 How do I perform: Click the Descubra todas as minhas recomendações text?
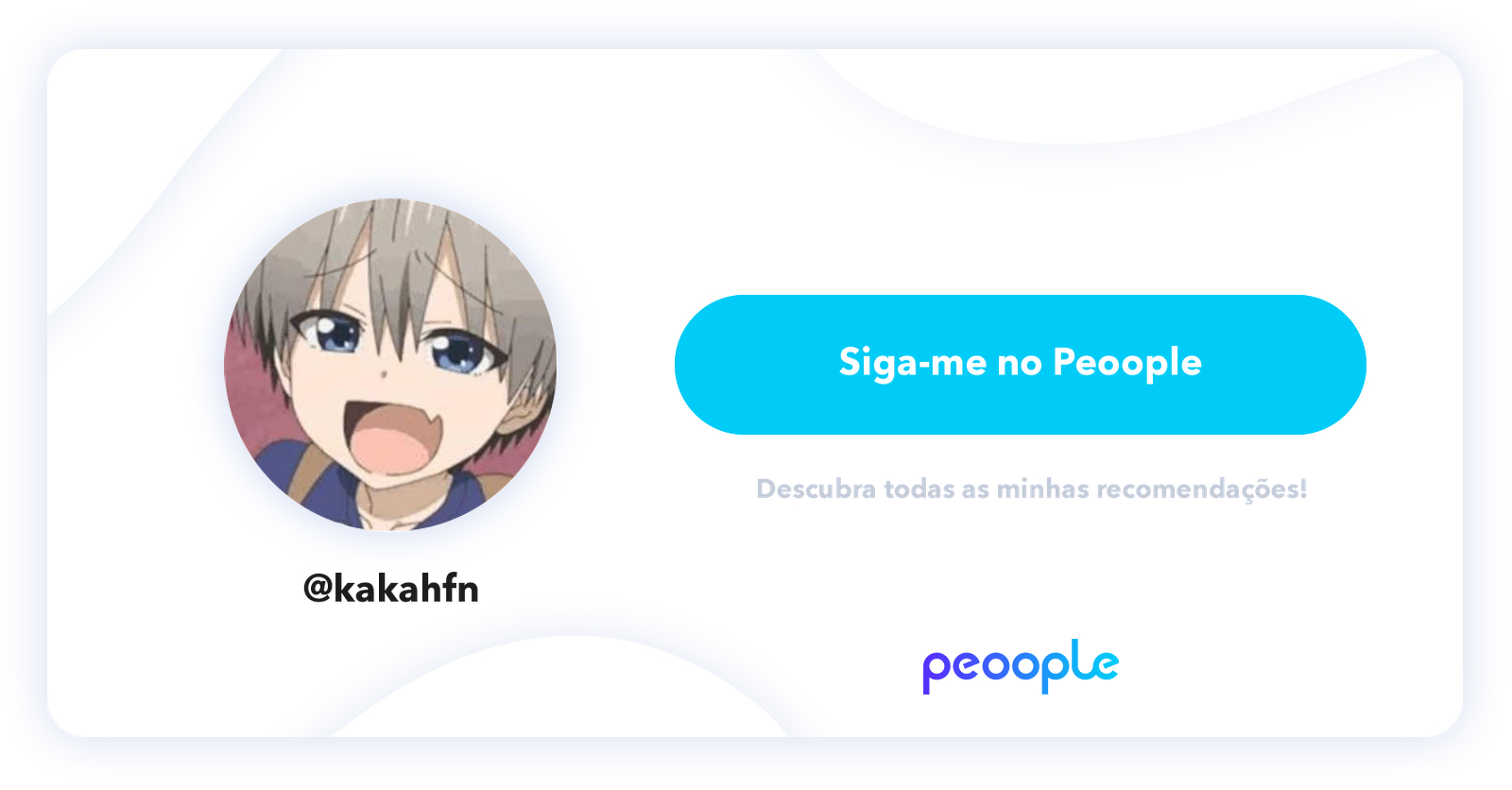1031,489
